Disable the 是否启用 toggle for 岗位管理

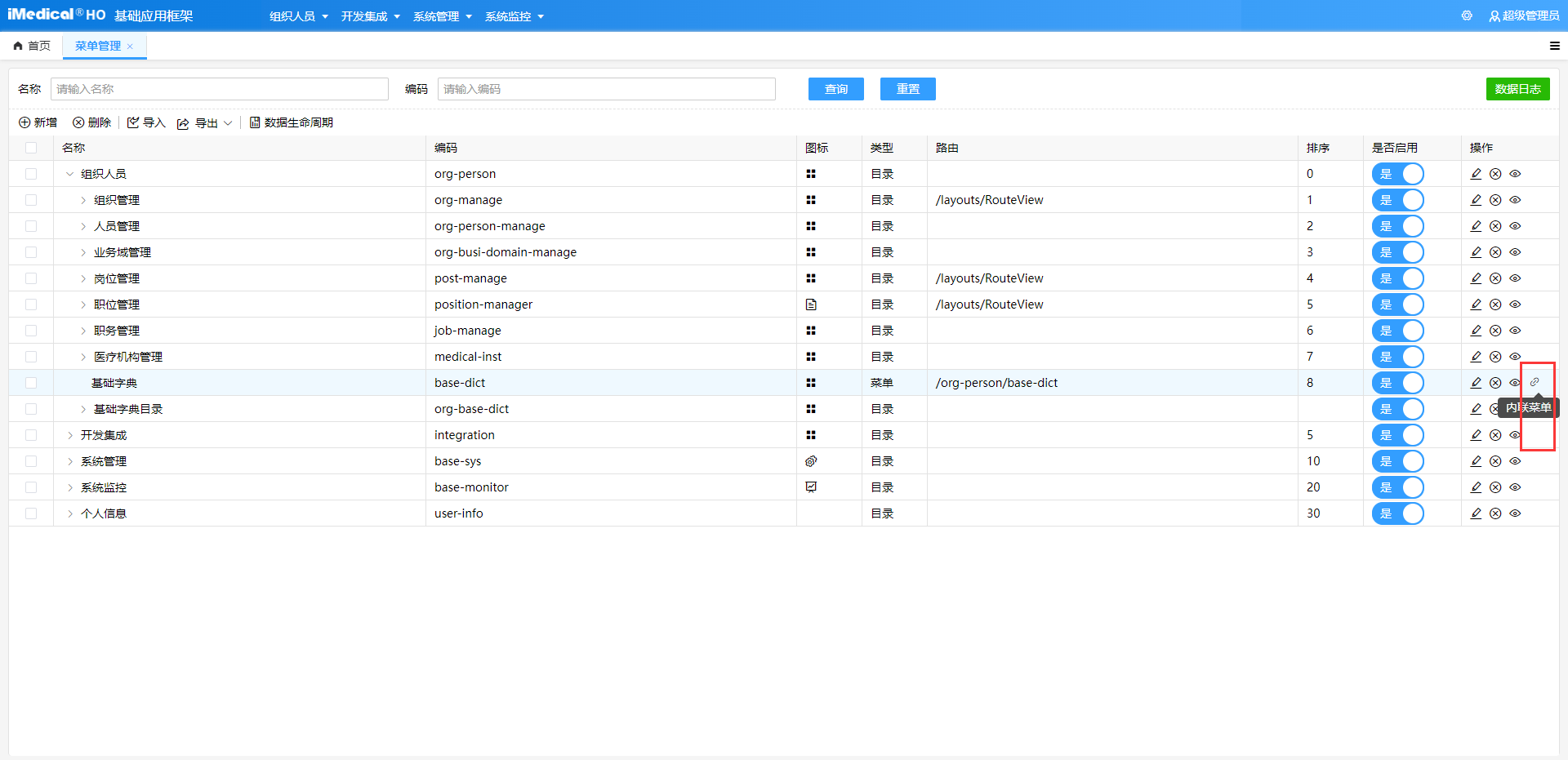point(1397,278)
